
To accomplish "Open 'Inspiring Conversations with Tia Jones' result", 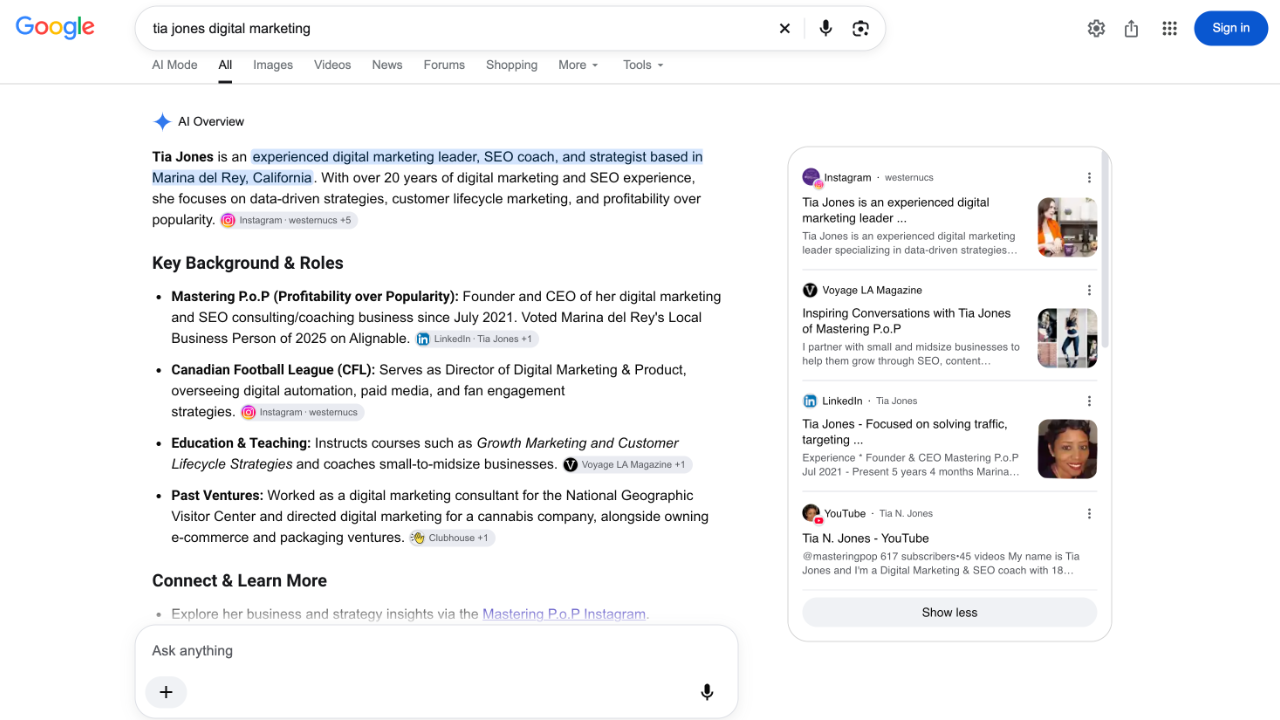I will click(x=907, y=321).
